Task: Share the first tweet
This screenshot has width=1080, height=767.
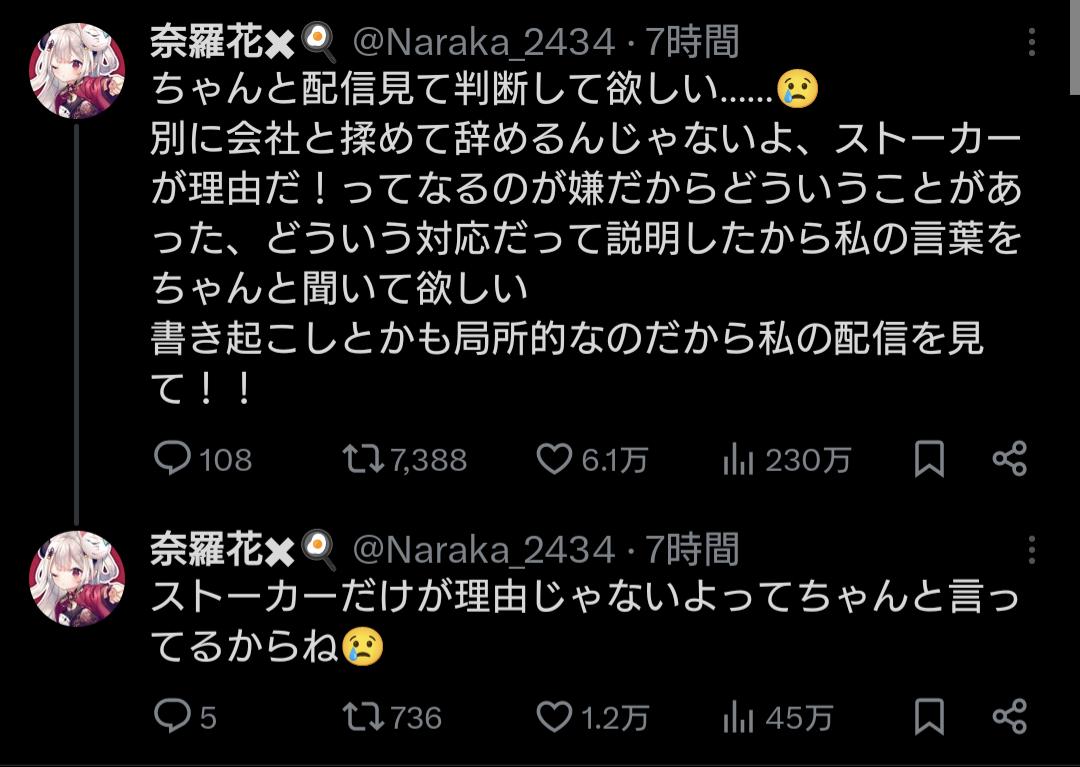Action: (1009, 459)
